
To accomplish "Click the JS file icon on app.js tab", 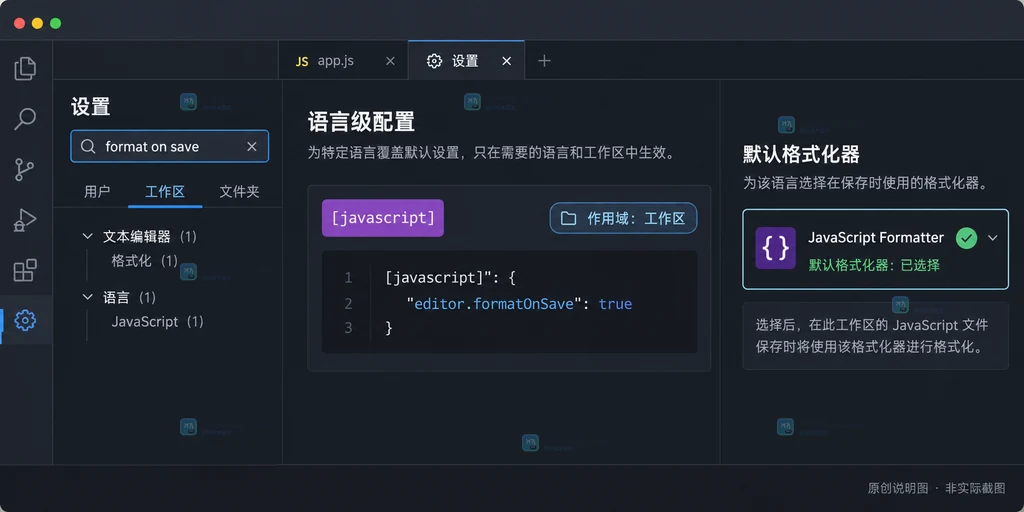I will pyautogui.click(x=302, y=61).
